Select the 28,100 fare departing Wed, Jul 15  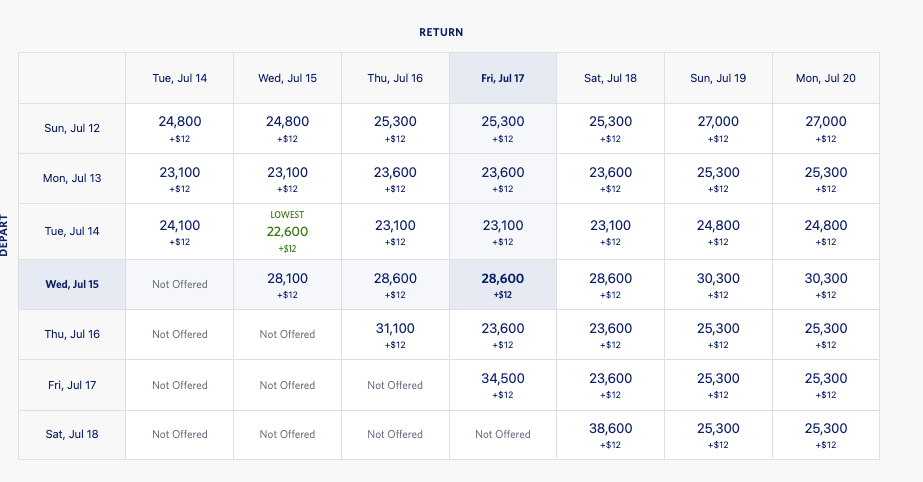click(287, 284)
